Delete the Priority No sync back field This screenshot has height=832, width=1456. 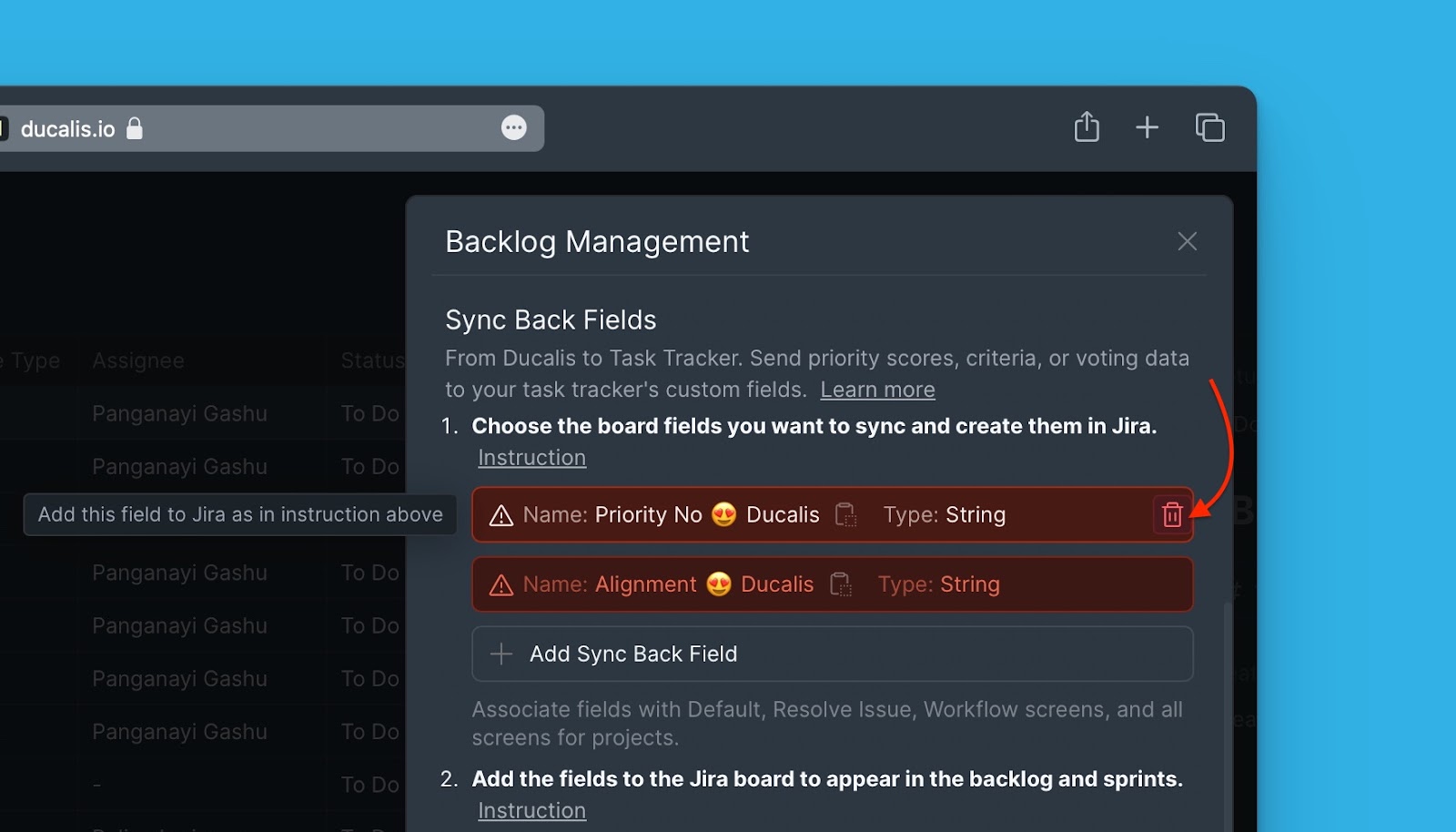(1172, 515)
